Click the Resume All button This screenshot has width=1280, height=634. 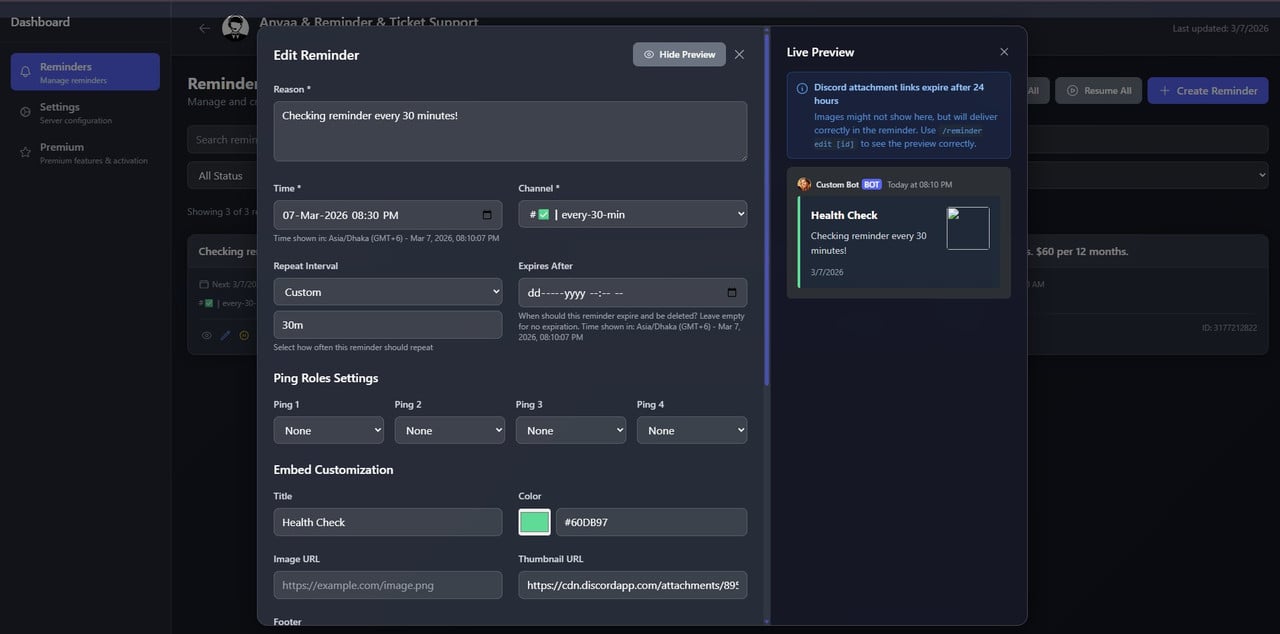(x=1098, y=90)
